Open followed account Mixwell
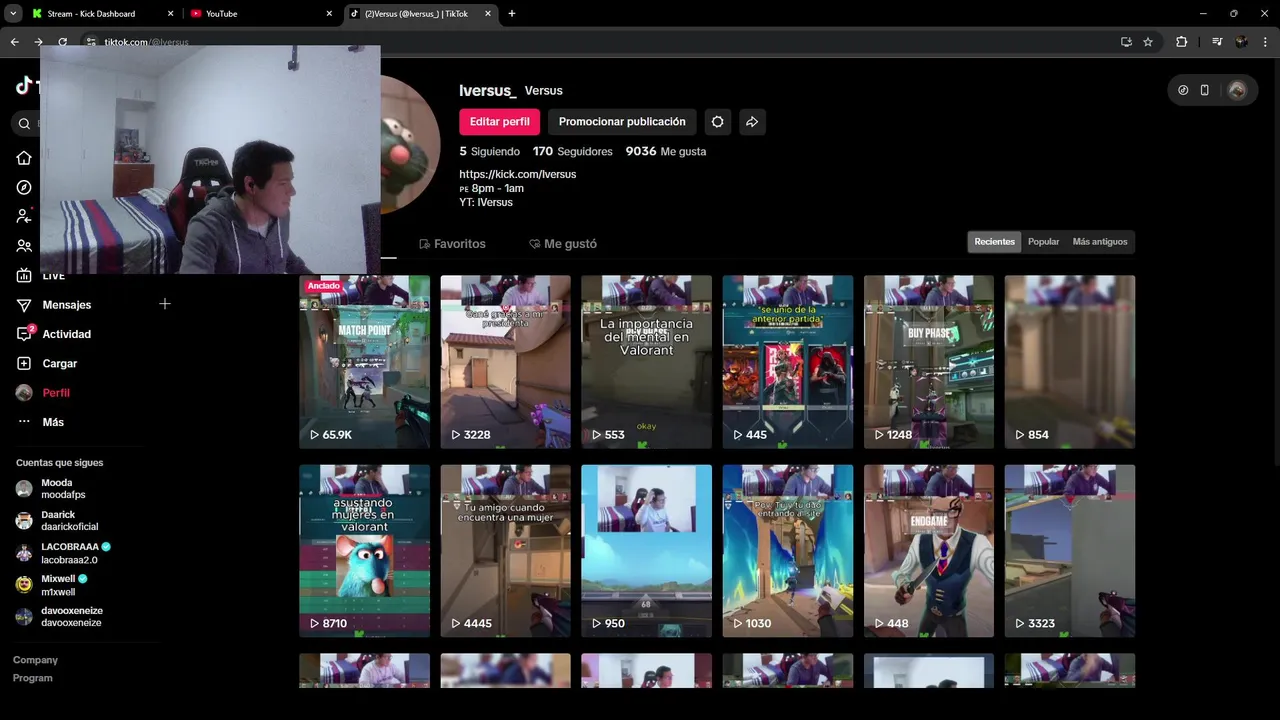The image size is (1280, 720). point(52,585)
